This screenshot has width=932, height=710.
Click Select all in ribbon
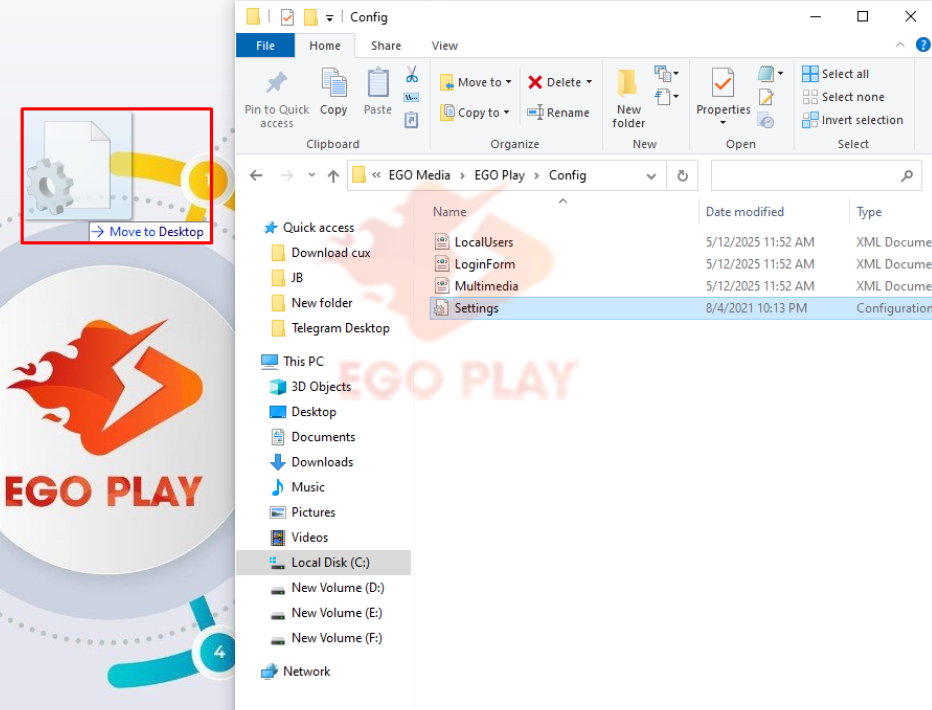pyautogui.click(x=835, y=74)
